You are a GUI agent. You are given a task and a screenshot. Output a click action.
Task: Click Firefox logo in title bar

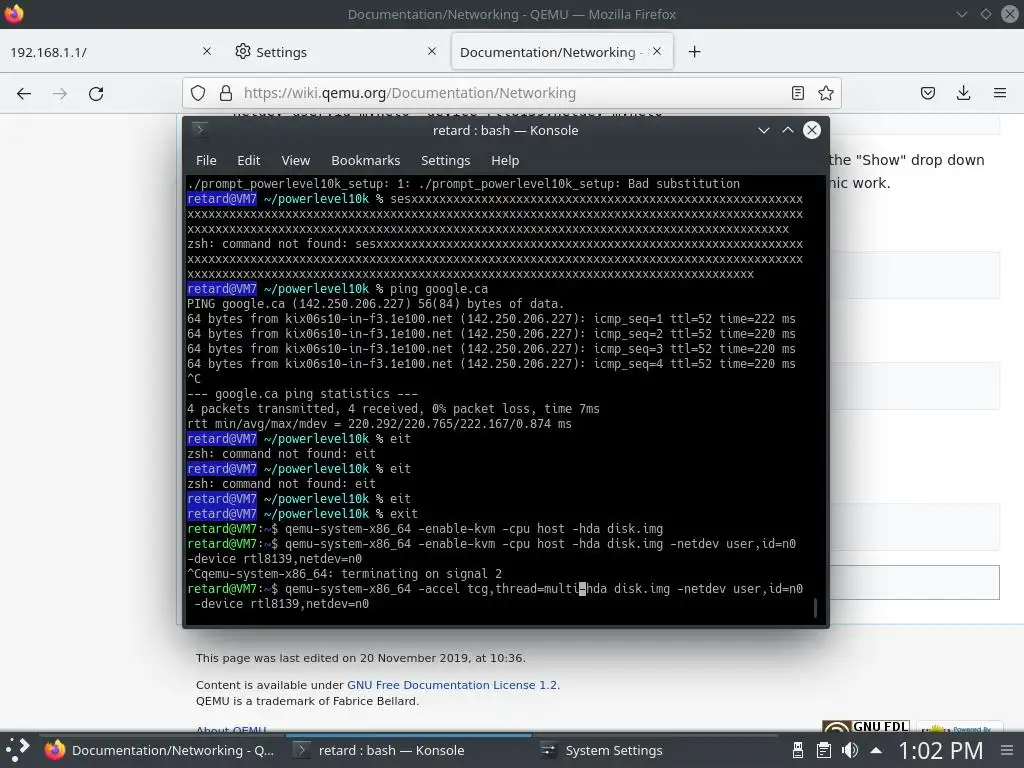pos(13,13)
